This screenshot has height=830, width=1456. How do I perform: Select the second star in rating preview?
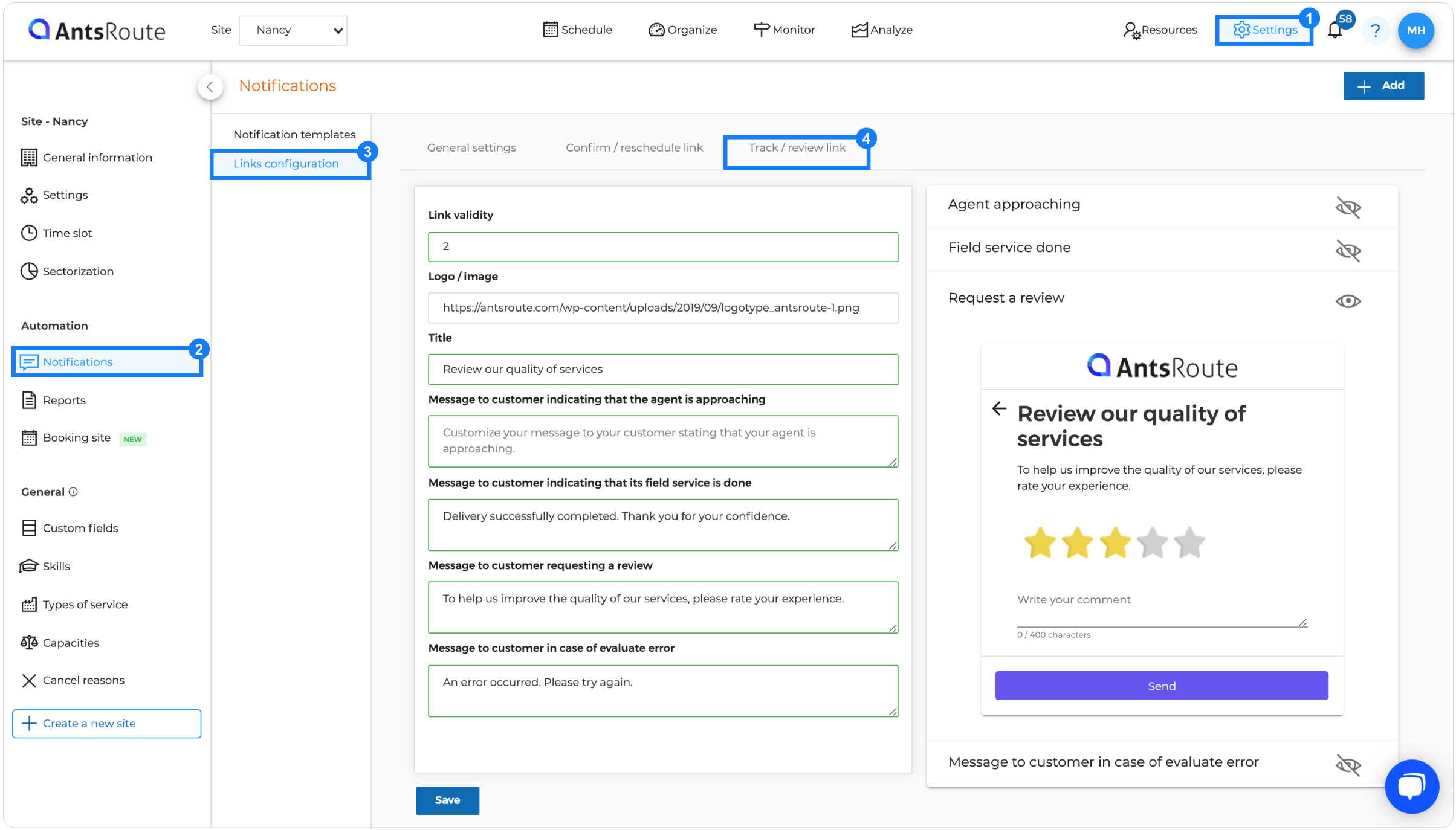[1077, 542]
